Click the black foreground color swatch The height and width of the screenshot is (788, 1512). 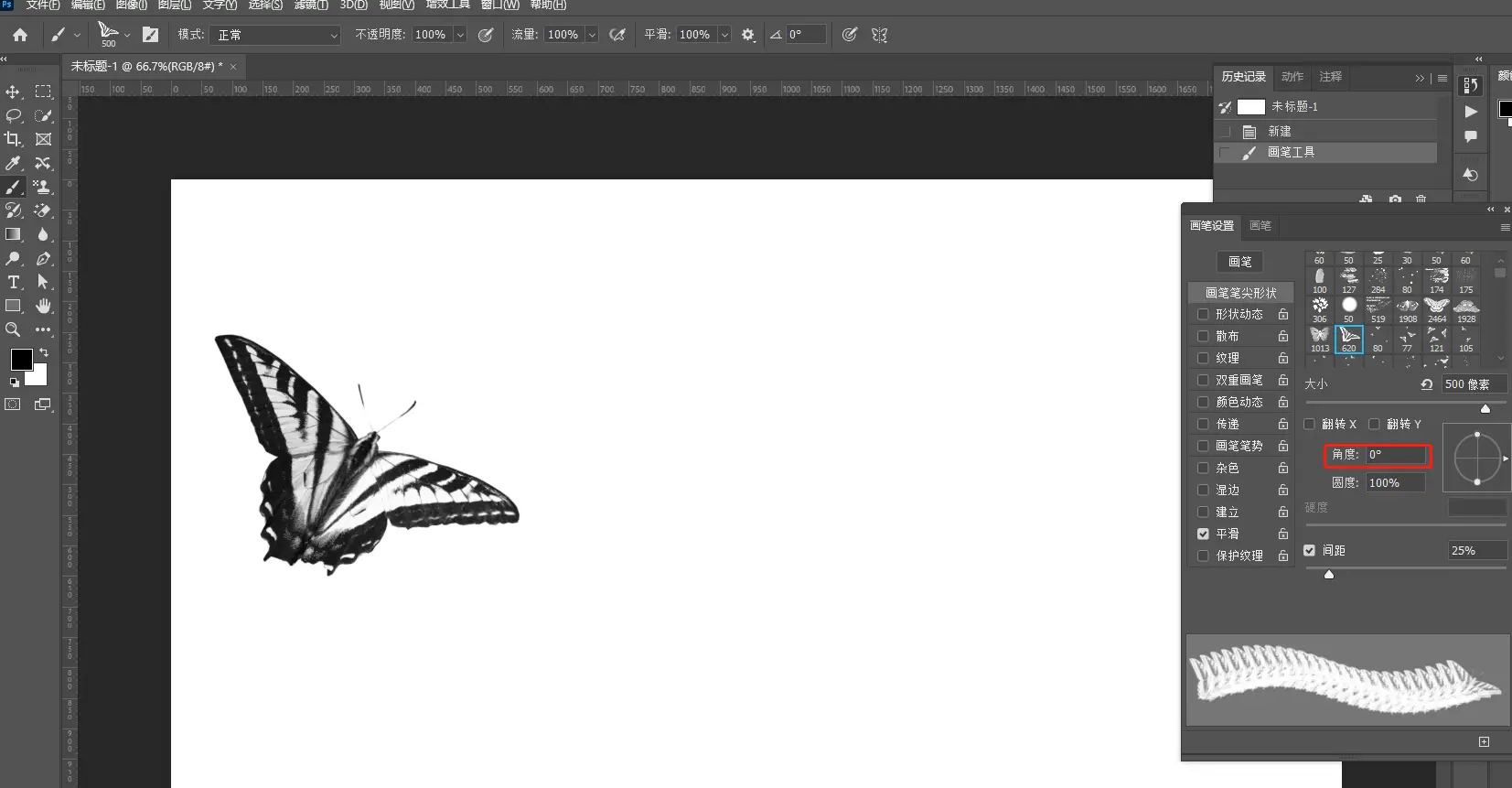(x=21, y=359)
